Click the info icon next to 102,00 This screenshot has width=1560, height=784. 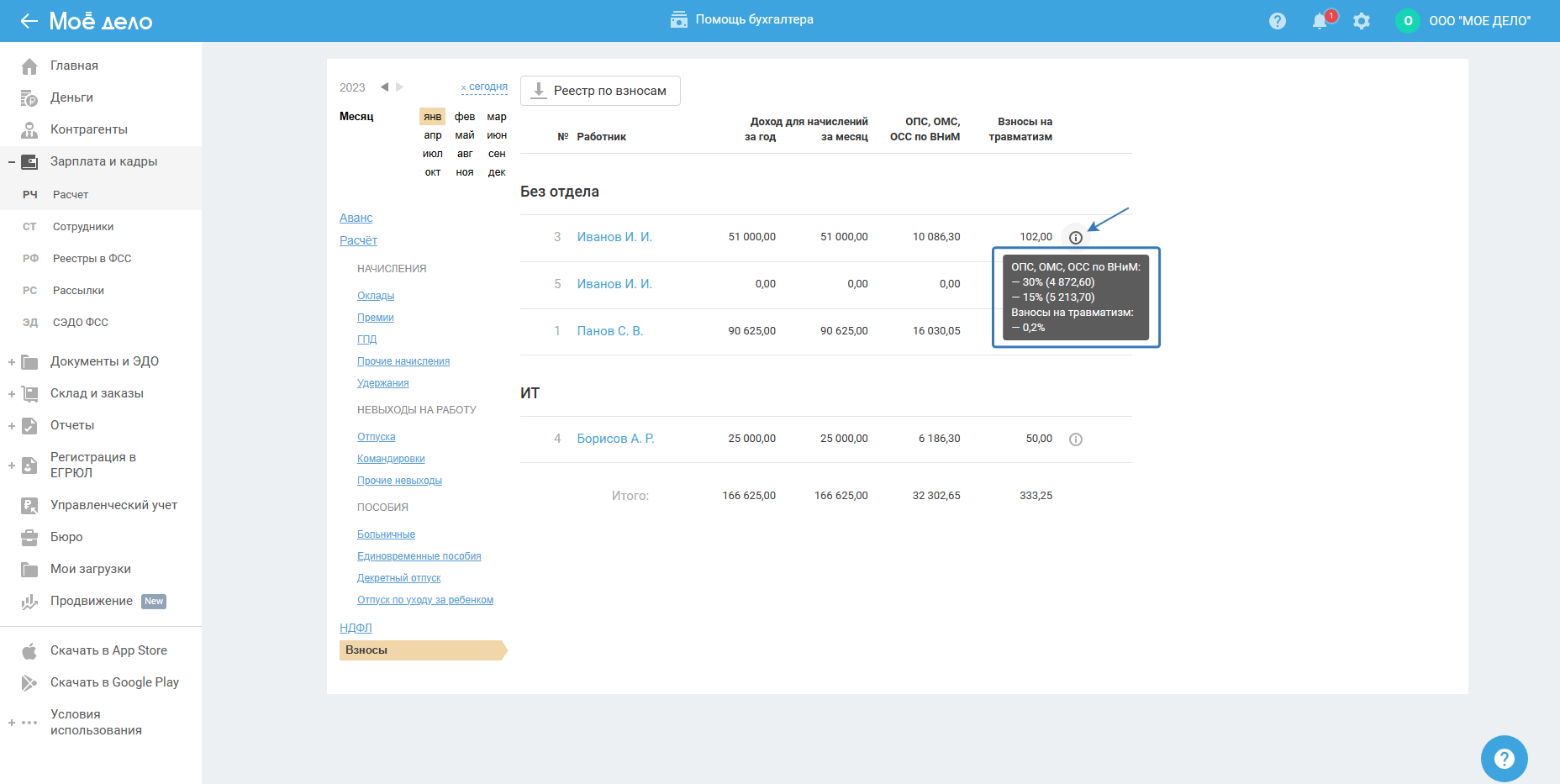click(1075, 238)
